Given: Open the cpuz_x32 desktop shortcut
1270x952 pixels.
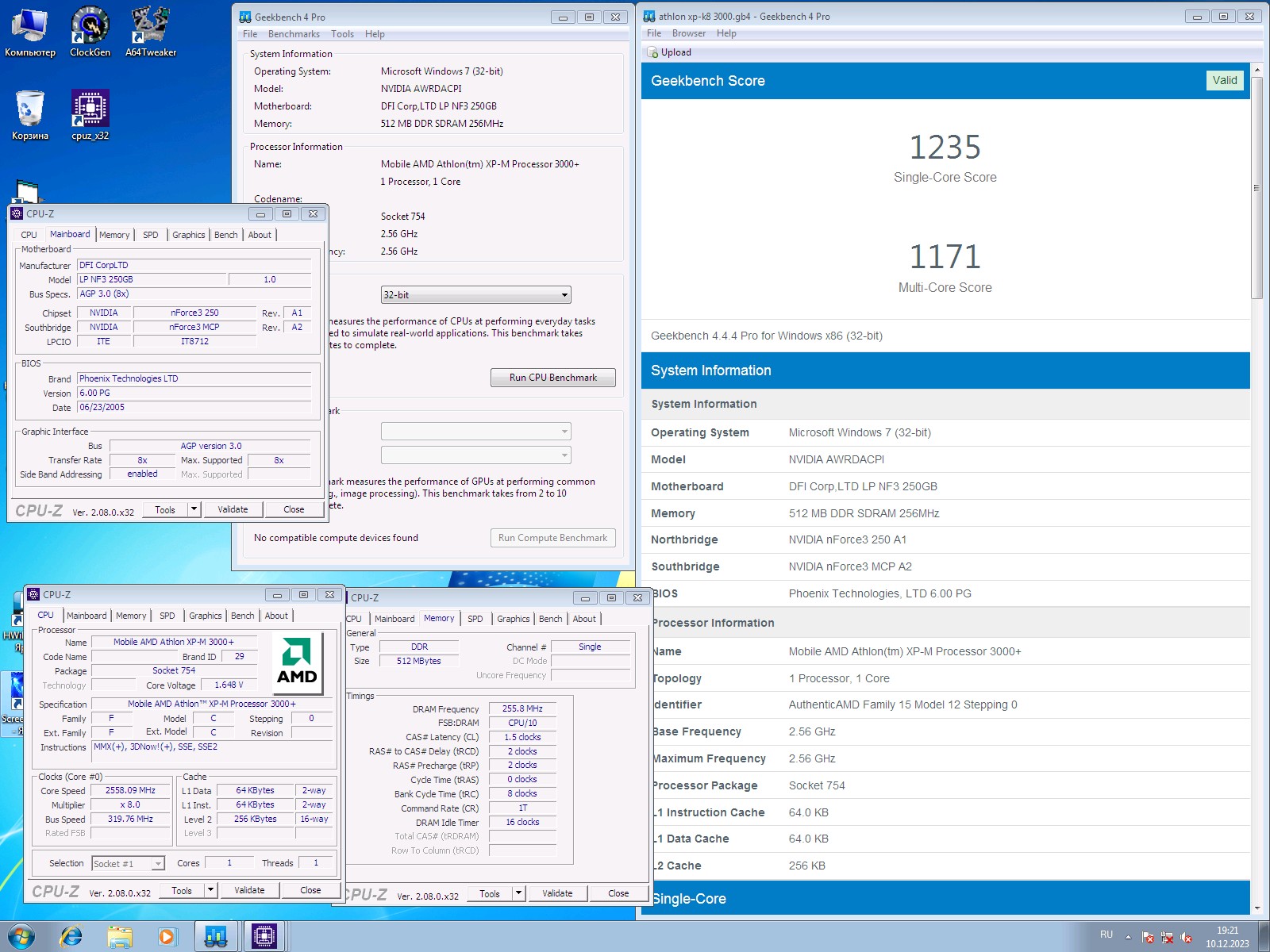Looking at the screenshot, I should [90, 115].
